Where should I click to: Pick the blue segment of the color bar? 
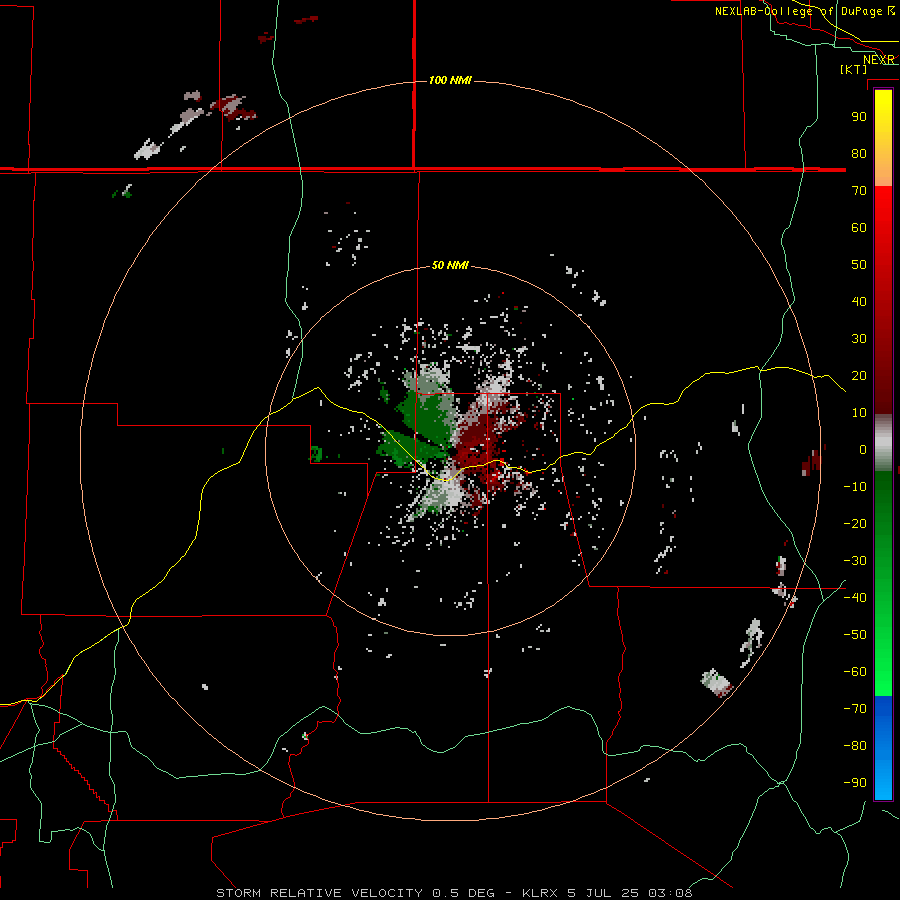point(883,748)
